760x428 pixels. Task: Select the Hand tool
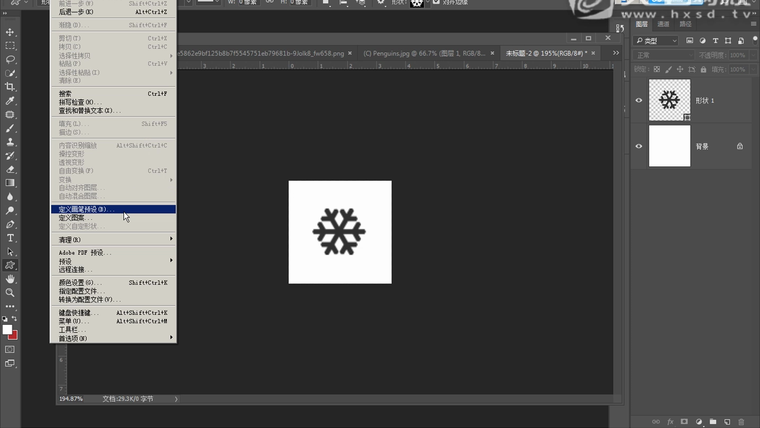10,279
